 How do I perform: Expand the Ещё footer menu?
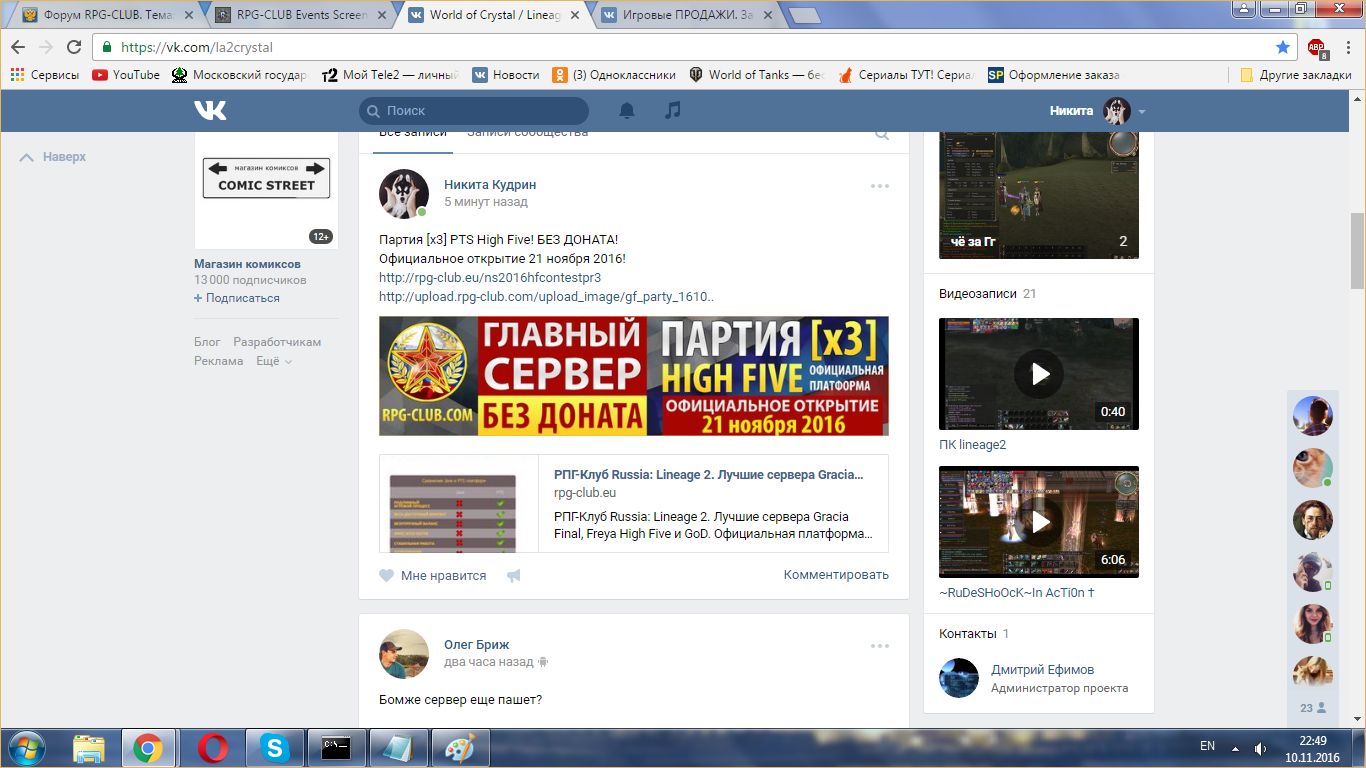coord(273,361)
